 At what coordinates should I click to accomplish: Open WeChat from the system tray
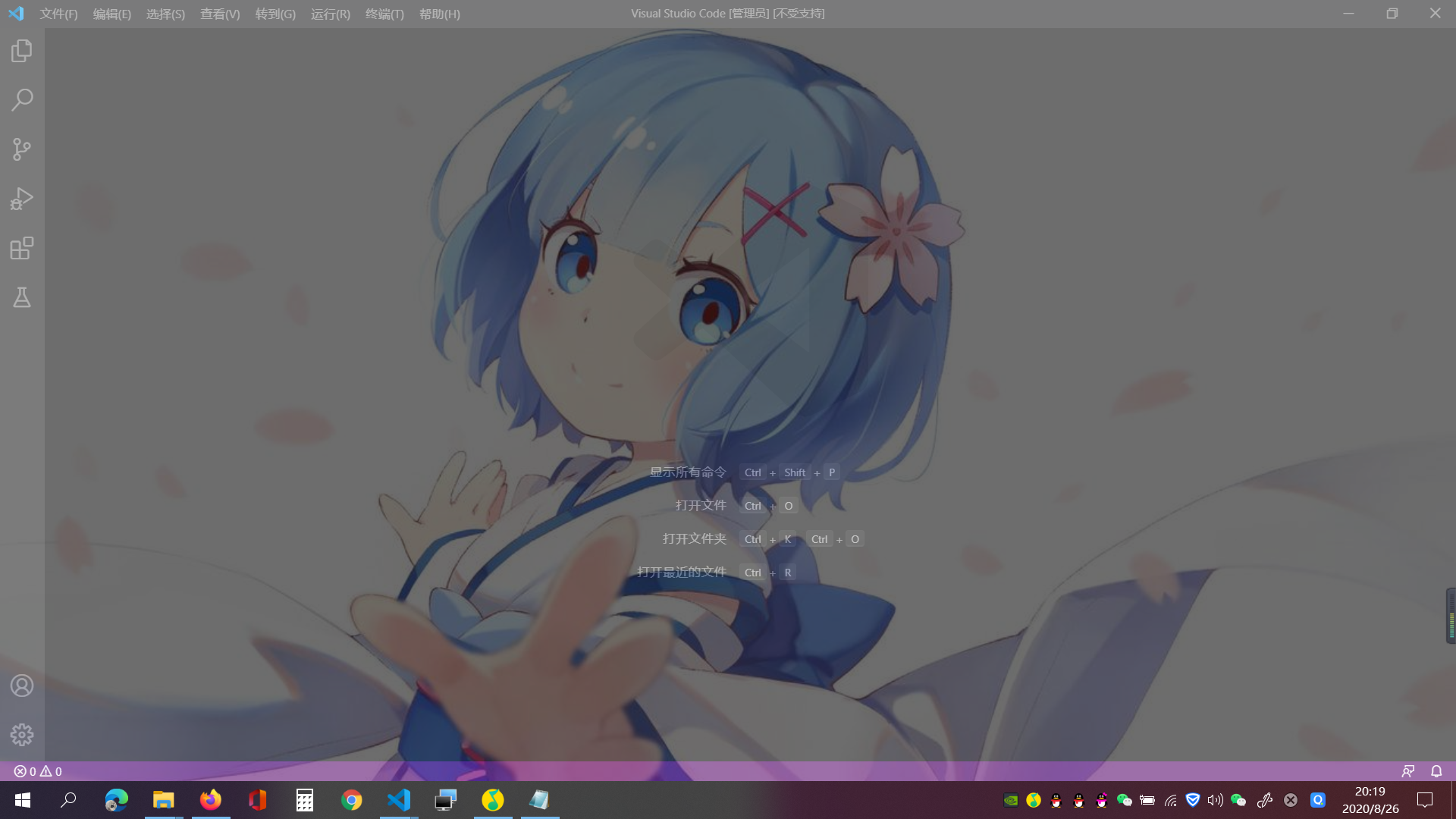(x=1125, y=800)
